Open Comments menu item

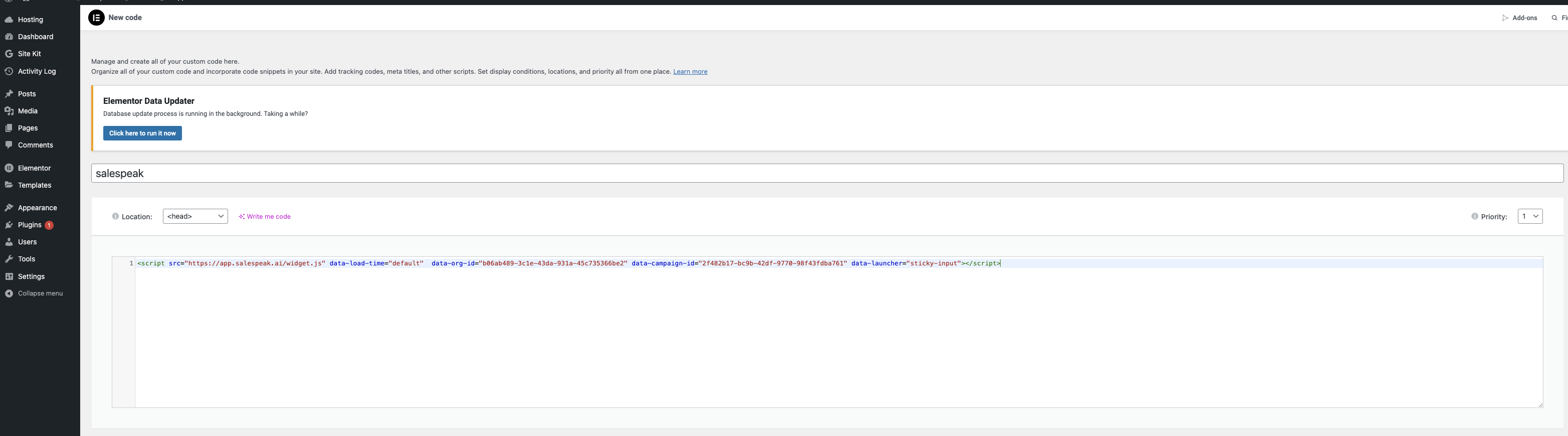click(40, 145)
